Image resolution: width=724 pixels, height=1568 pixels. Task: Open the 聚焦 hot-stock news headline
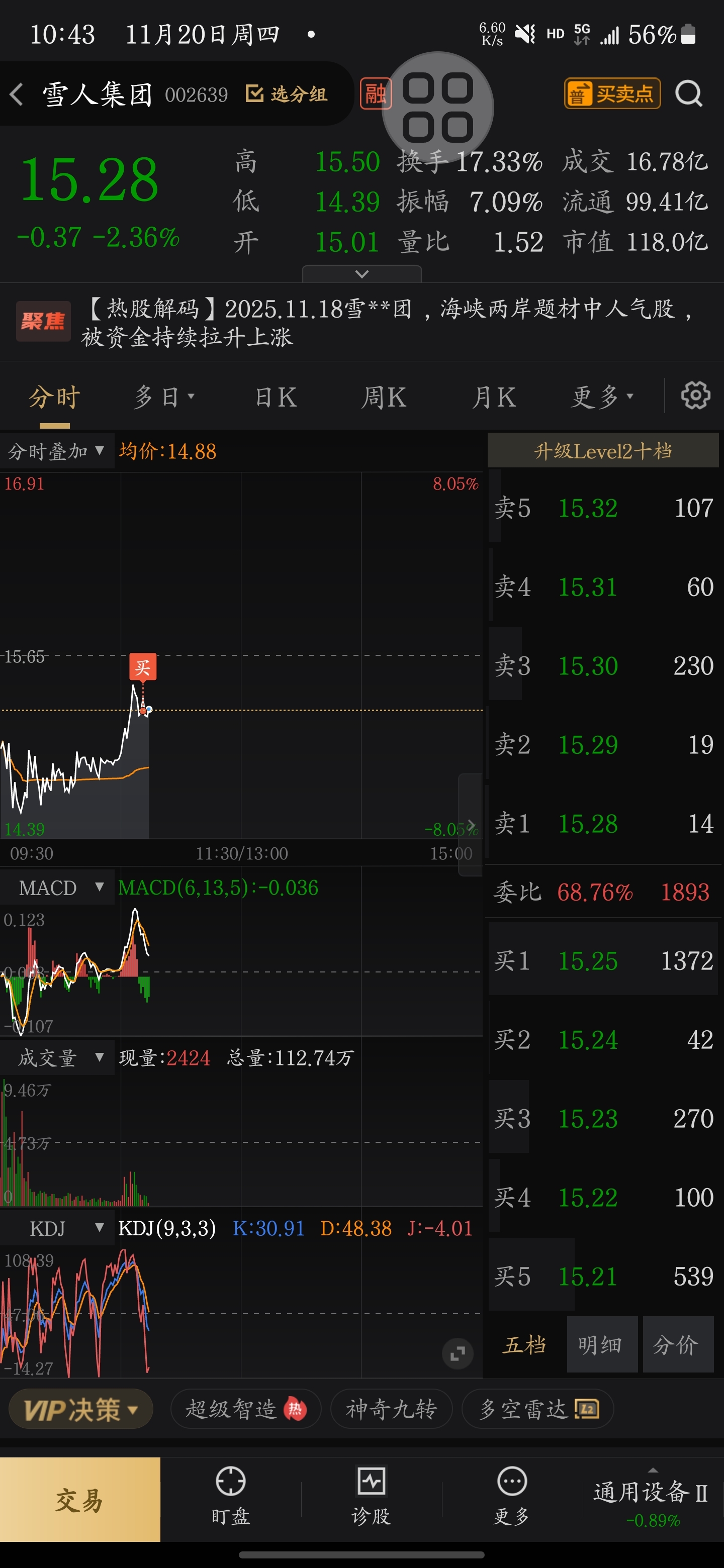tap(361, 322)
